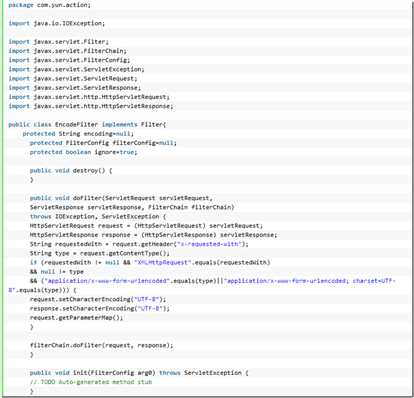The image size is (414, 398).
Task: Click 'import javax.servlet.FilterChain;' line
Action: pos(68,51)
